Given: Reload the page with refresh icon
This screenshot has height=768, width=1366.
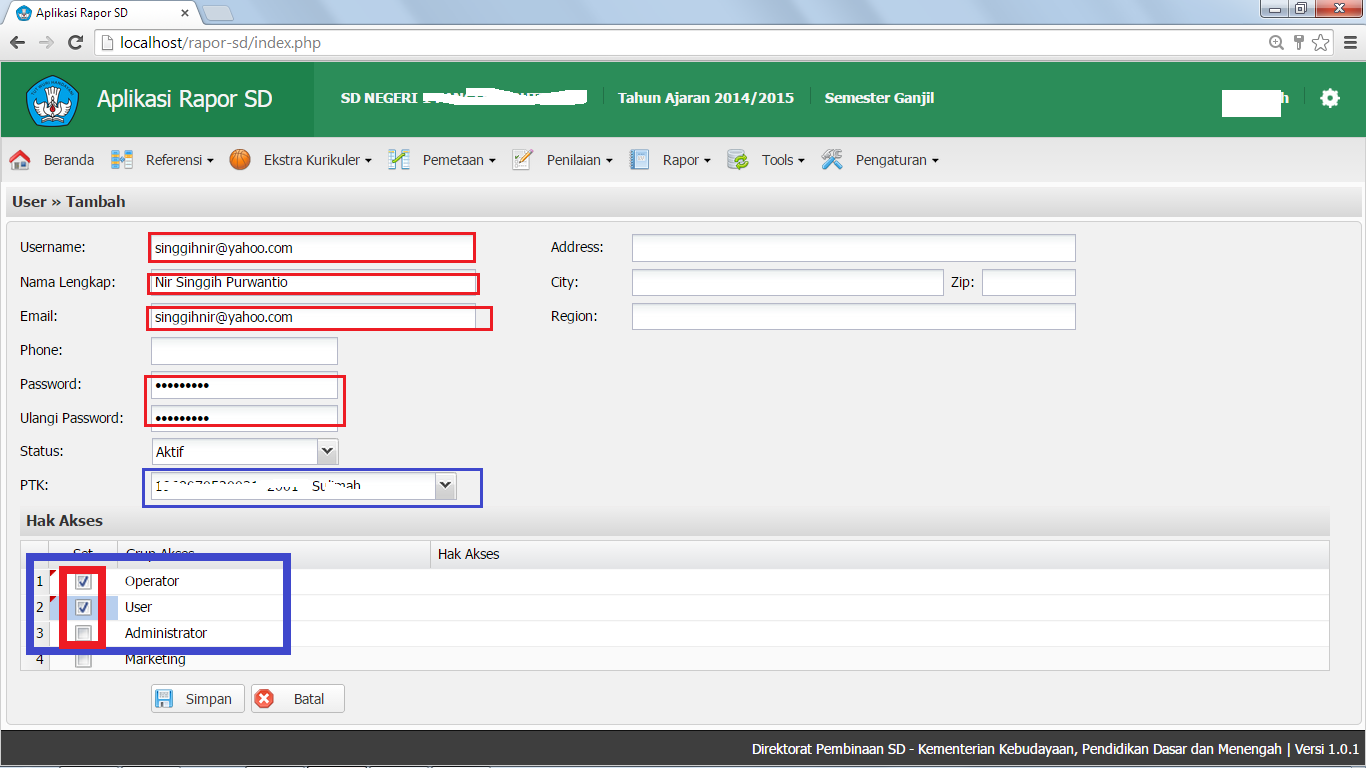Looking at the screenshot, I should 75,43.
